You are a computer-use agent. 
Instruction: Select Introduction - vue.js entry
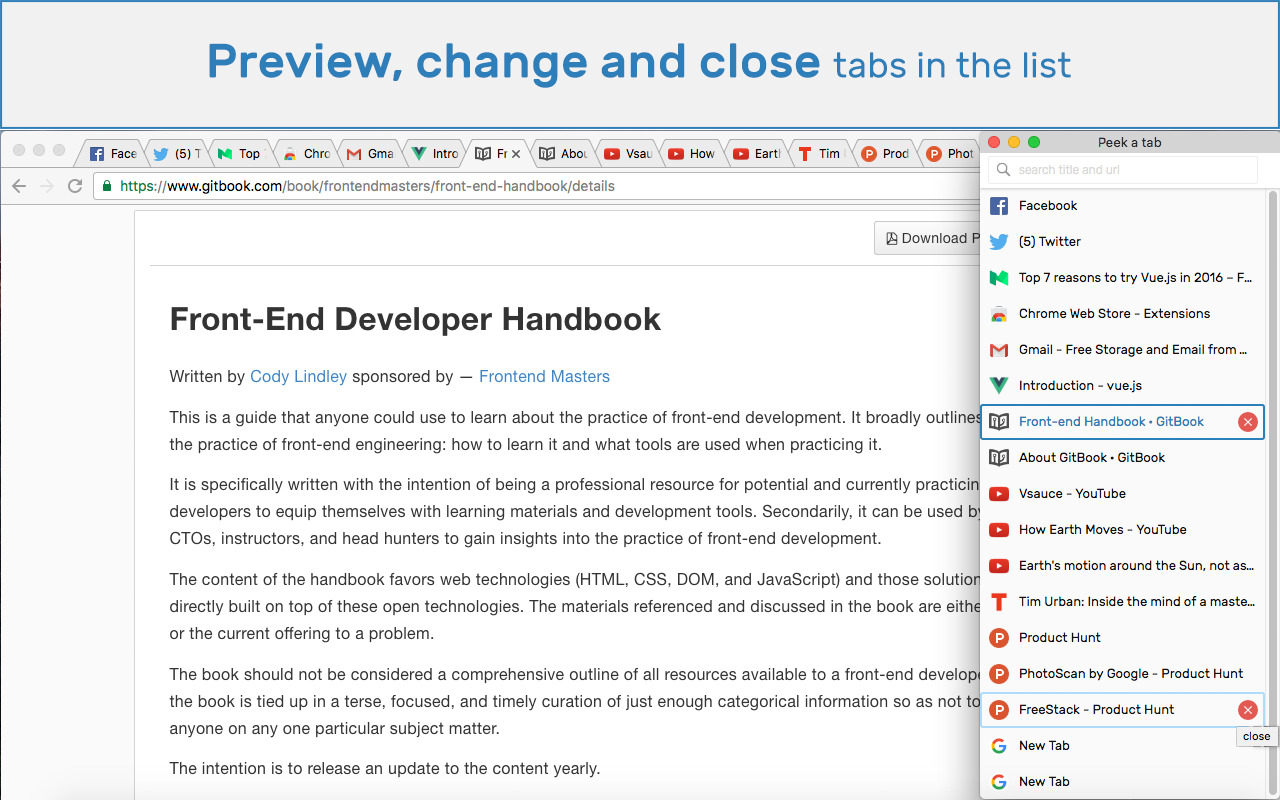(1122, 386)
